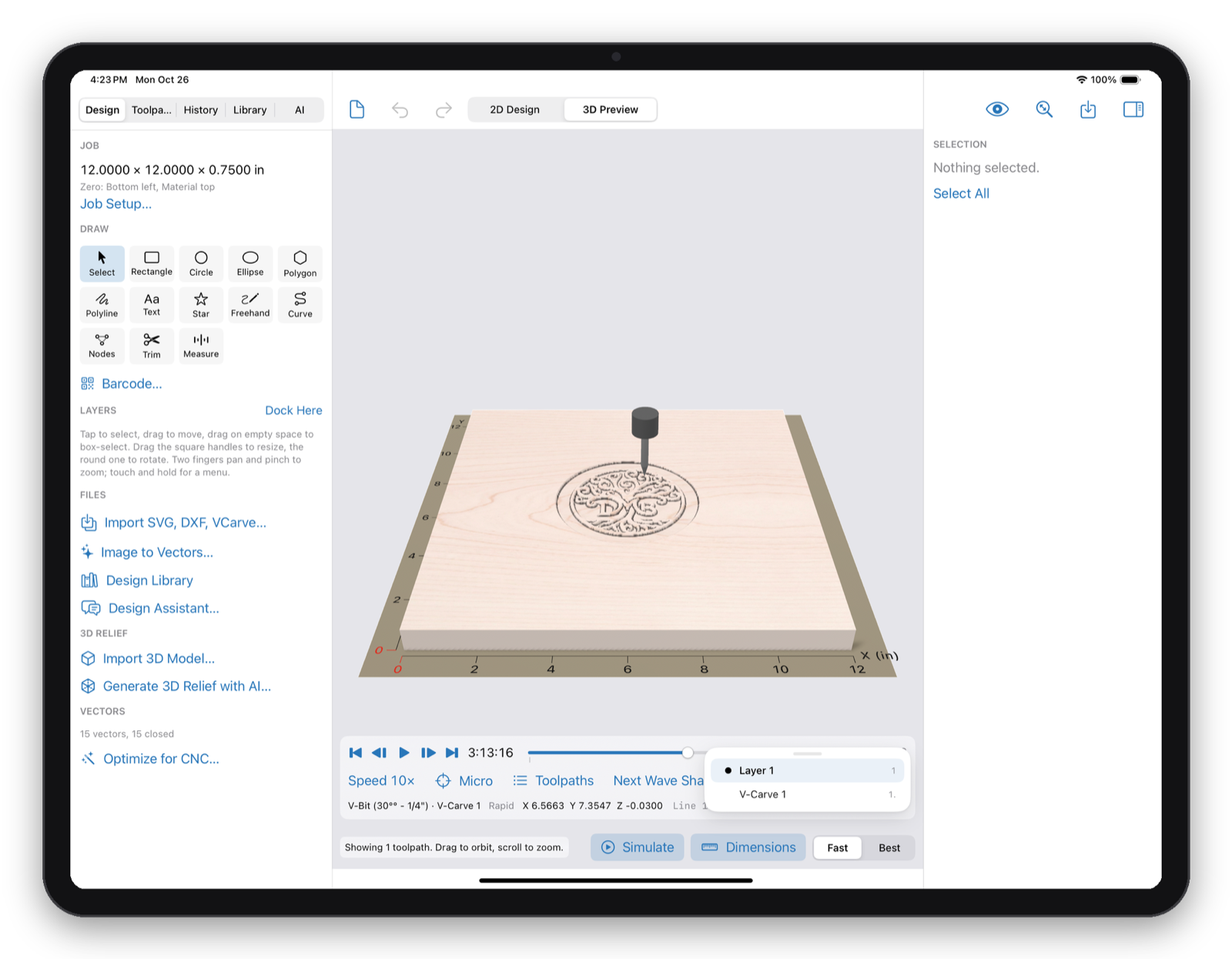Set render quality to Fast
This screenshot has height=959, width=1232.
(838, 848)
